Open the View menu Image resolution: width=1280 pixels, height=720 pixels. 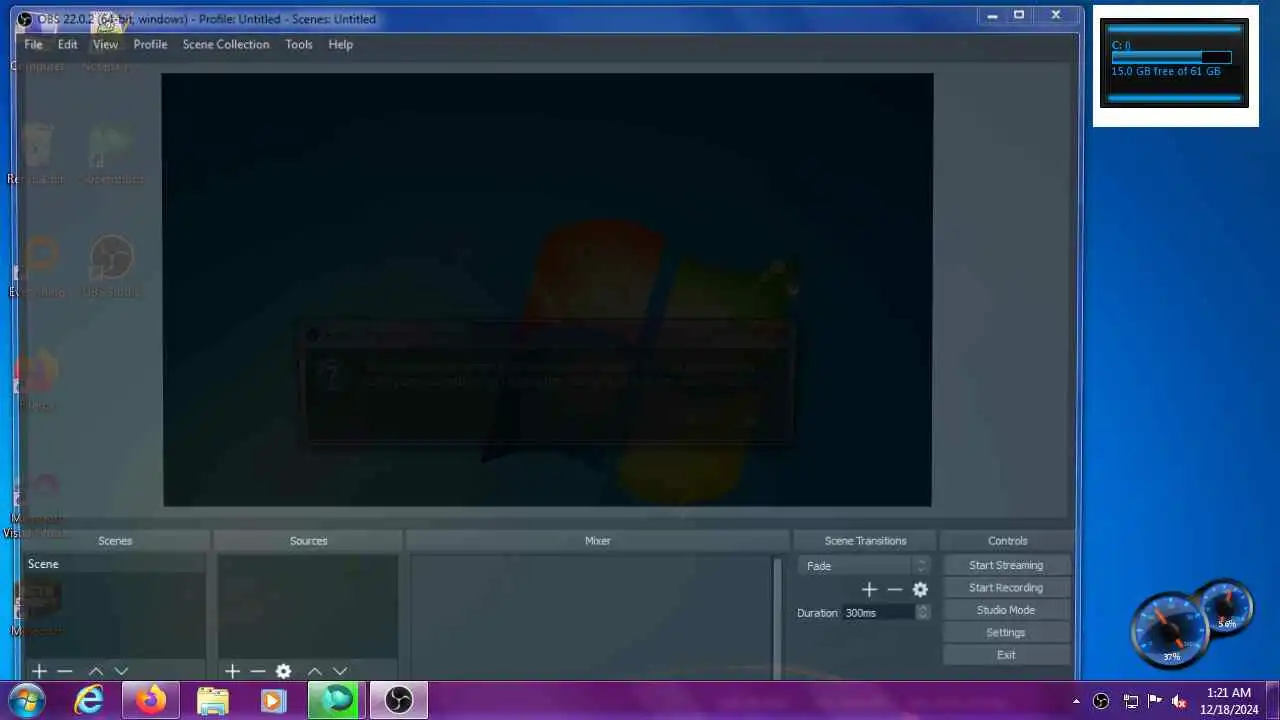[105, 44]
